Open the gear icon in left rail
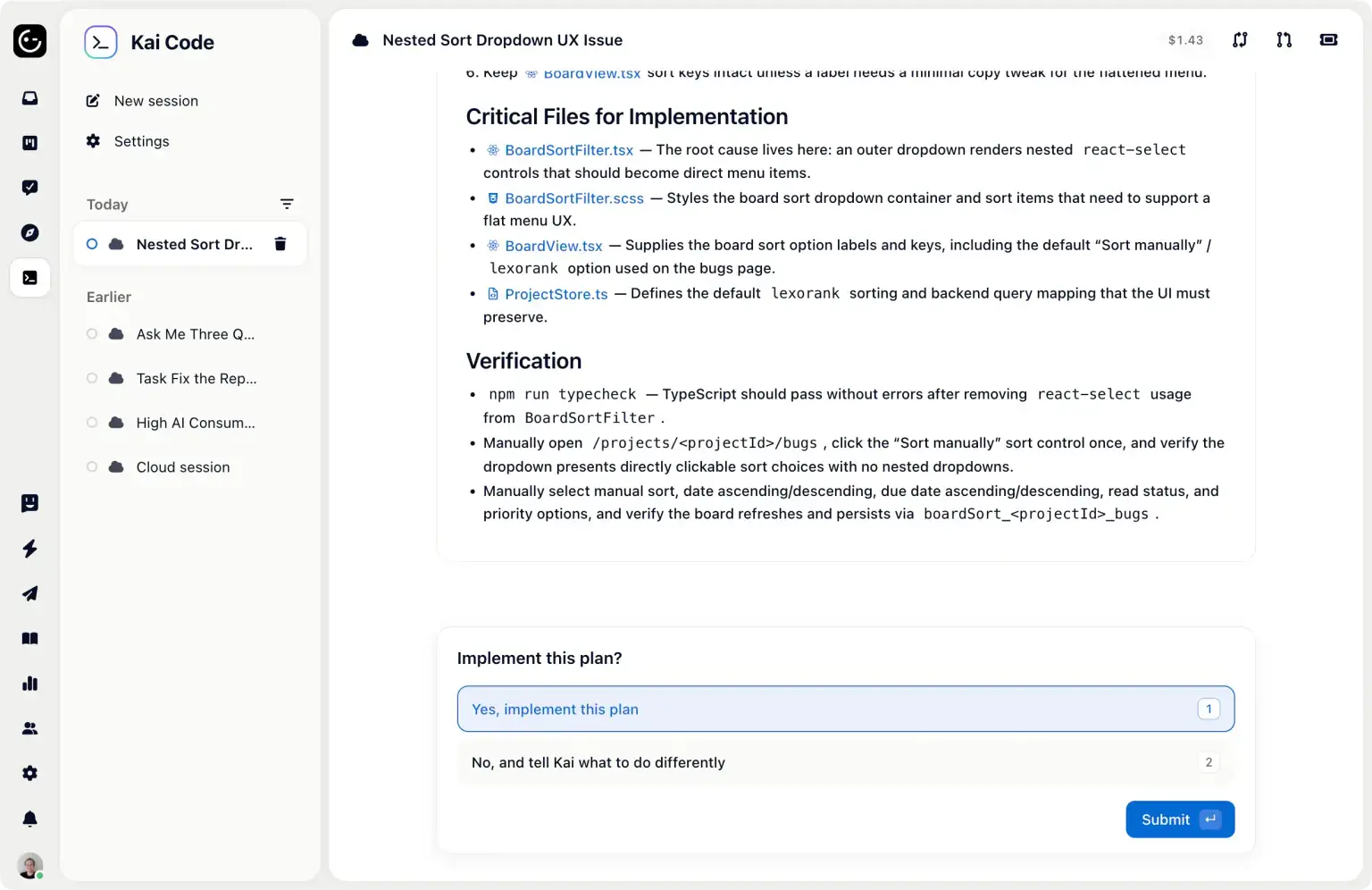 click(29, 773)
